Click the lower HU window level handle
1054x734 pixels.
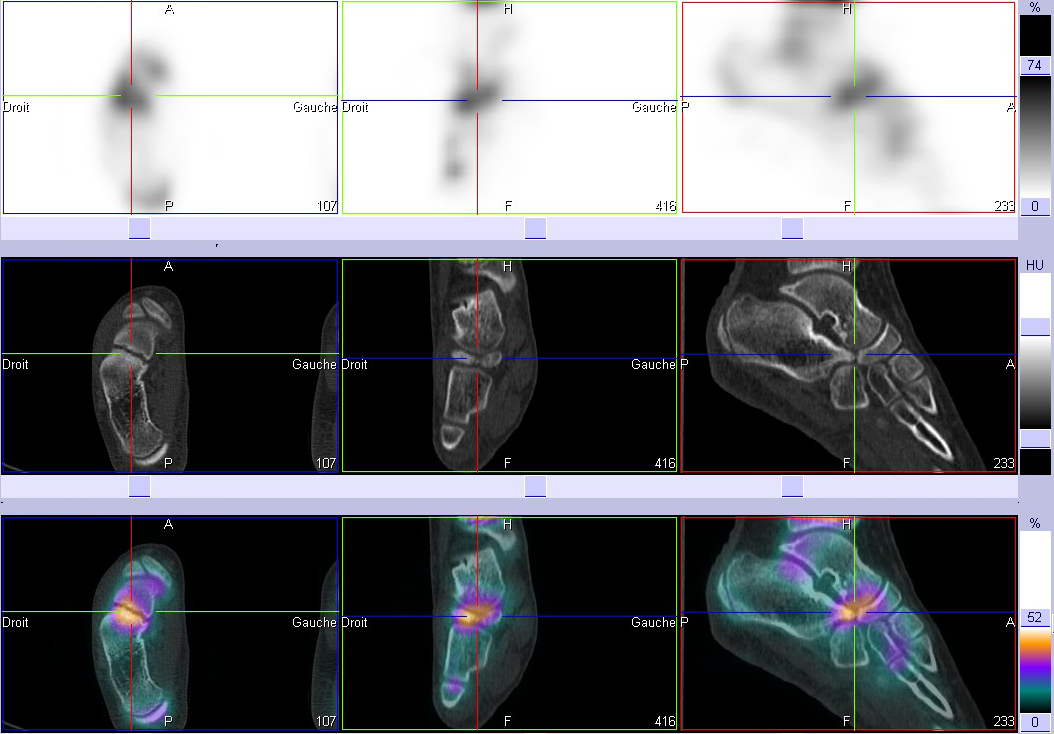click(1035, 439)
